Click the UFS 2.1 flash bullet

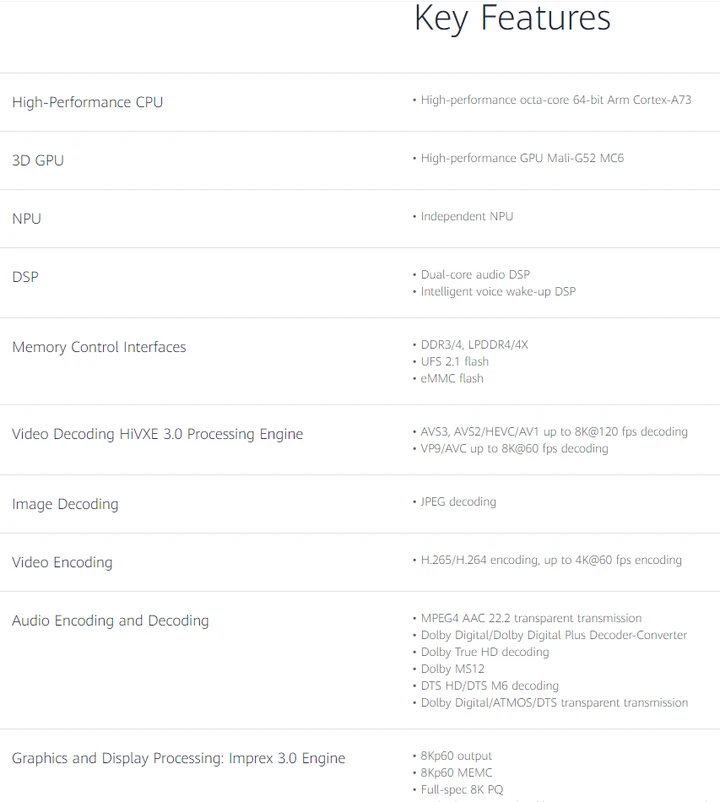[454, 361]
